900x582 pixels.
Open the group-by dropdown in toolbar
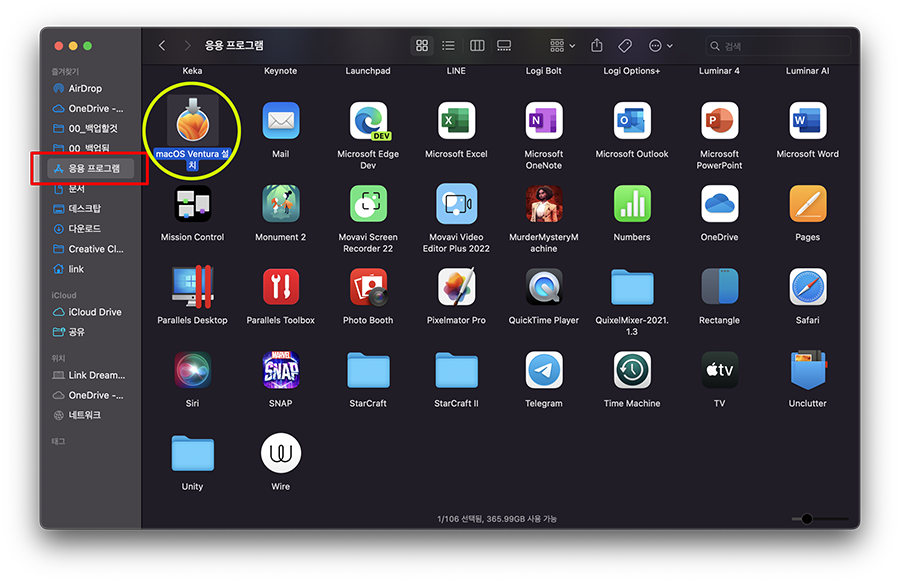562,45
